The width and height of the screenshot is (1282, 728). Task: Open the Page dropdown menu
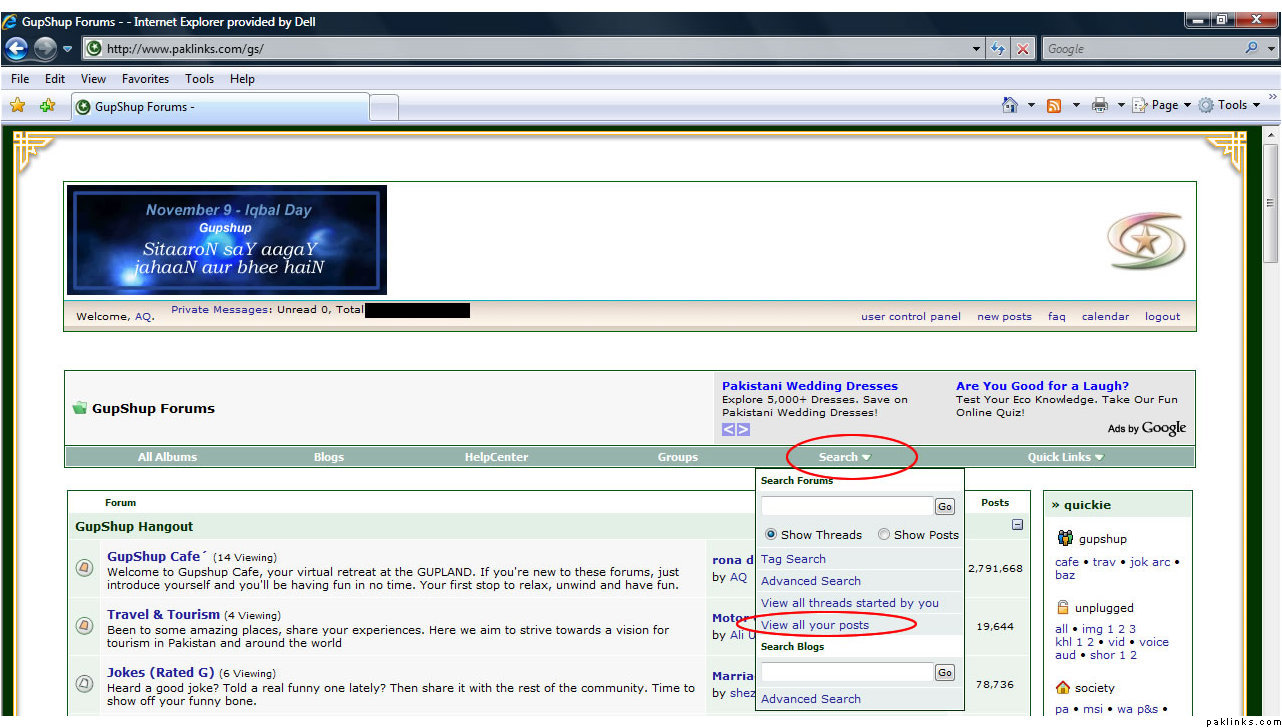click(1163, 105)
